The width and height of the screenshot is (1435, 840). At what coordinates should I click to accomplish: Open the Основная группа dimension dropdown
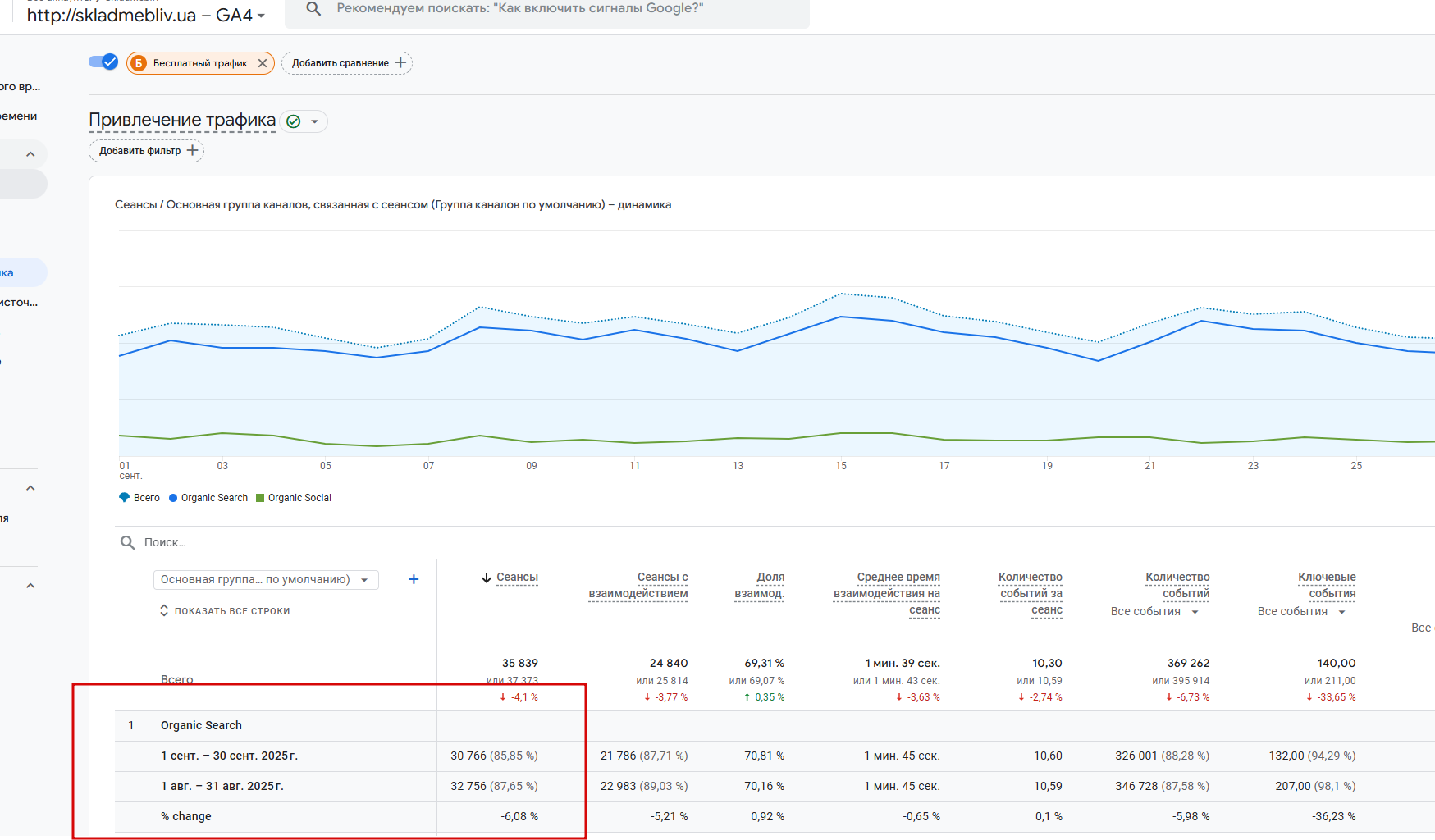266,580
